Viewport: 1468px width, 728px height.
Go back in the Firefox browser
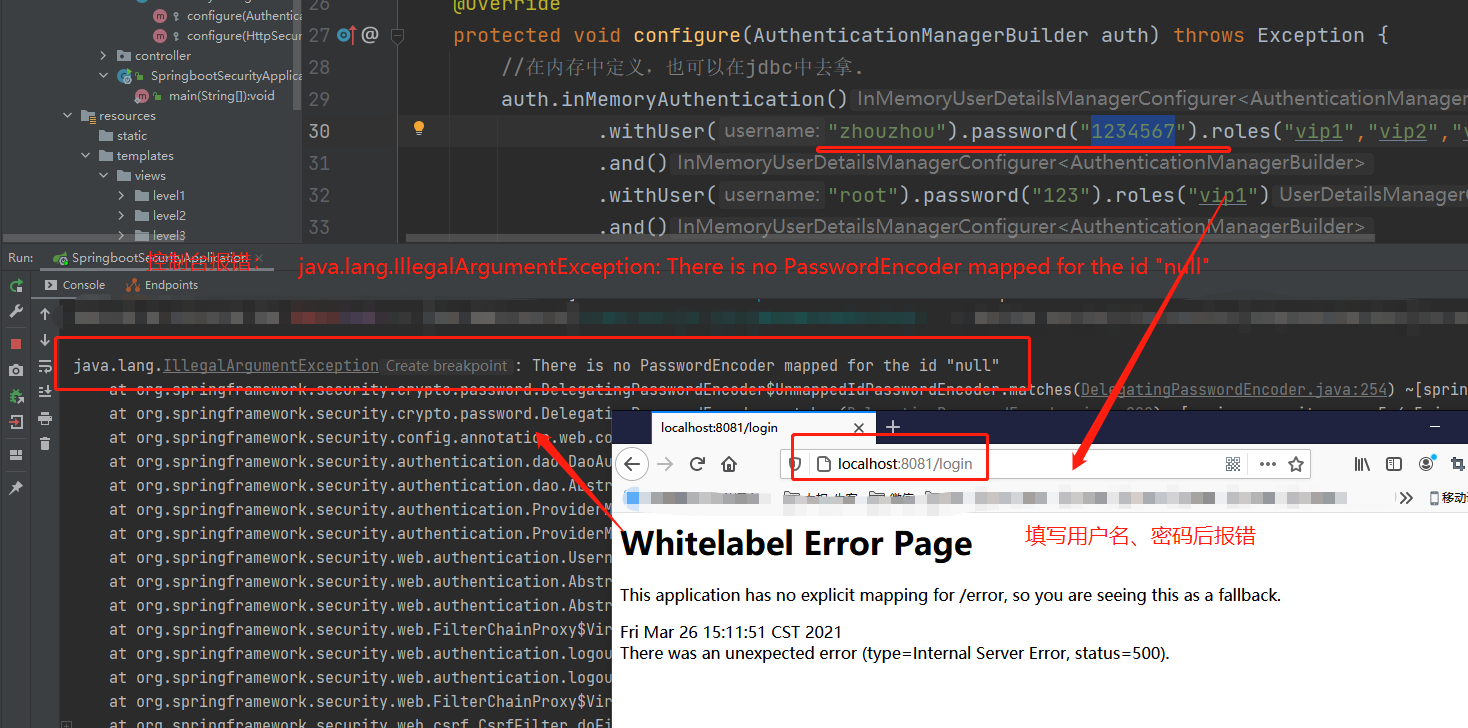633,464
